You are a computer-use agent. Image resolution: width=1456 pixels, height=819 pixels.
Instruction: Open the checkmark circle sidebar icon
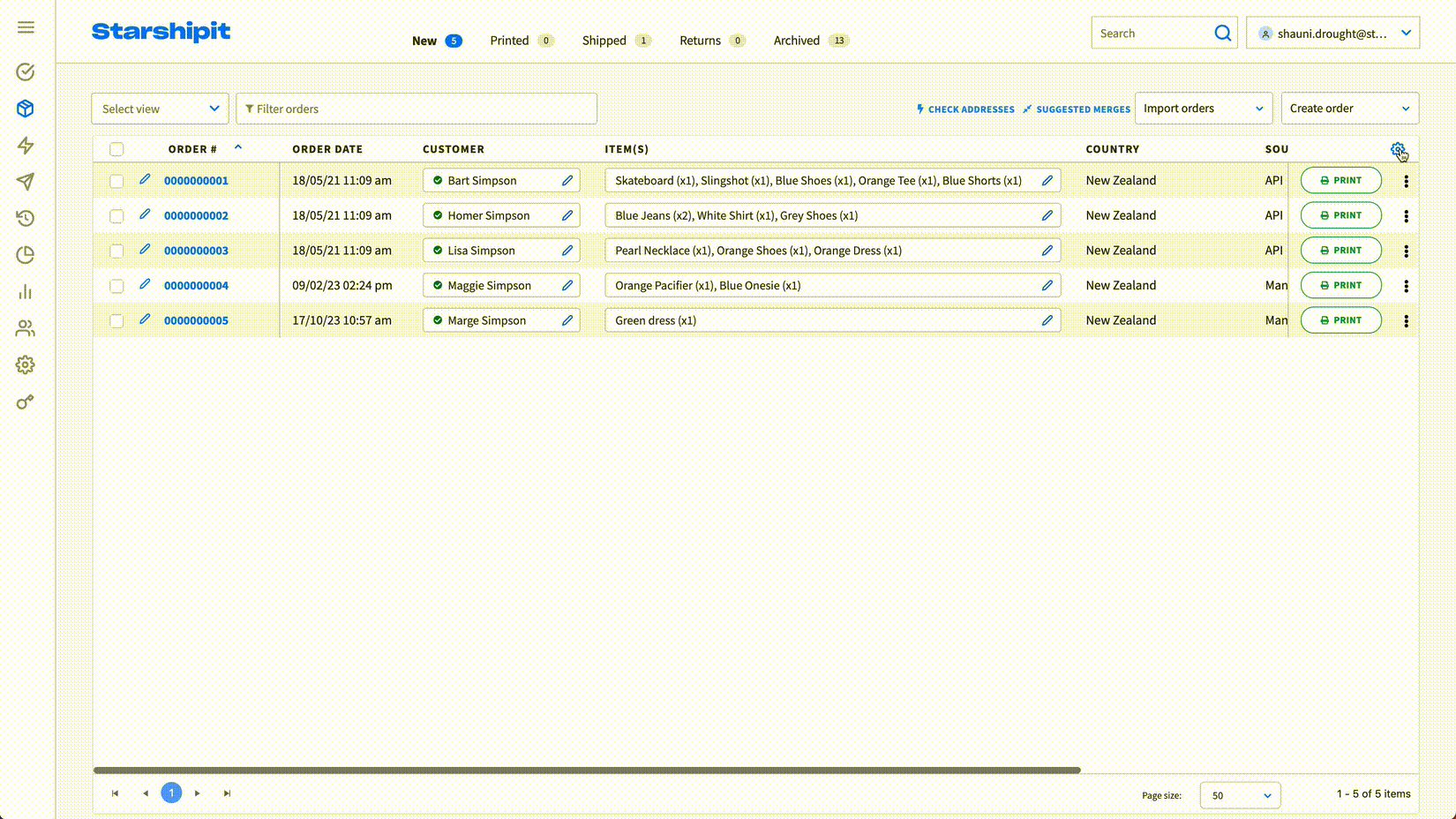tap(26, 71)
